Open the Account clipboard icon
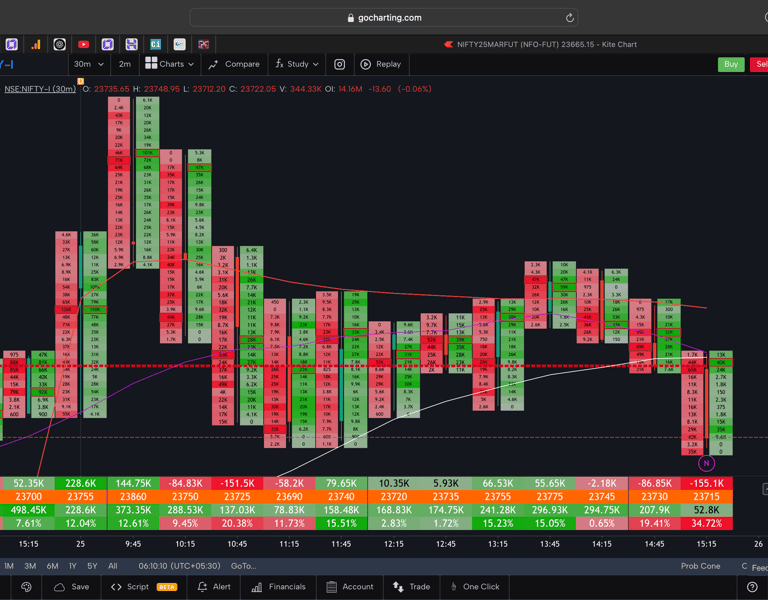 tap(332, 587)
